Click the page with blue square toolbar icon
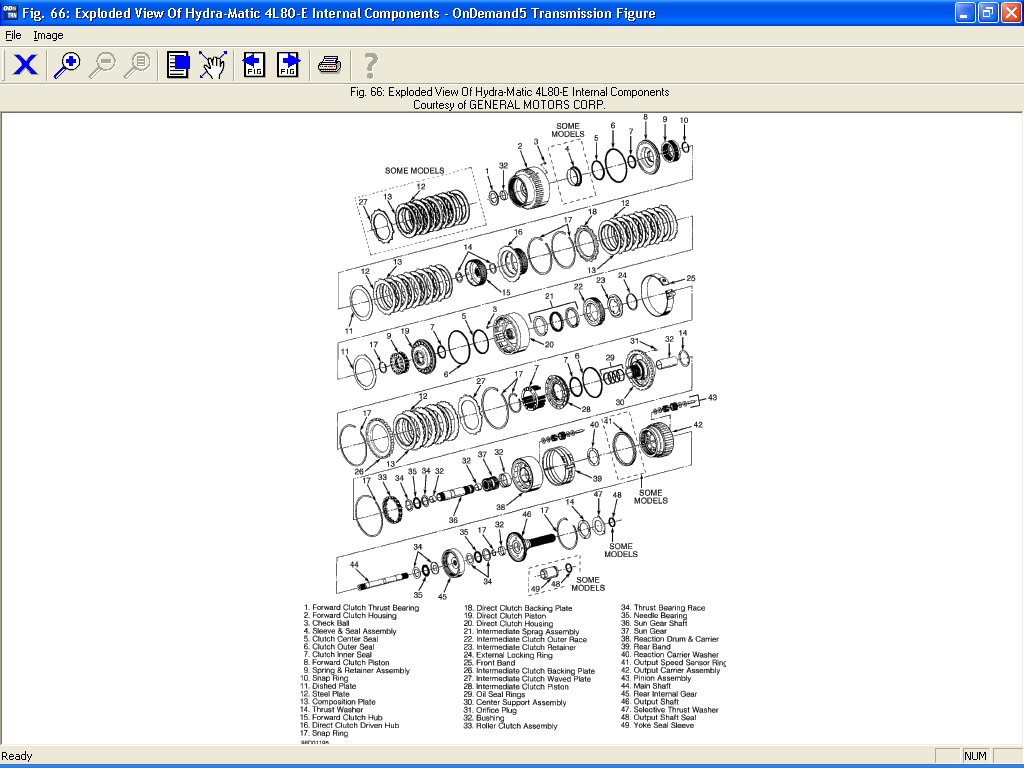This screenshot has width=1024, height=768. coord(178,65)
